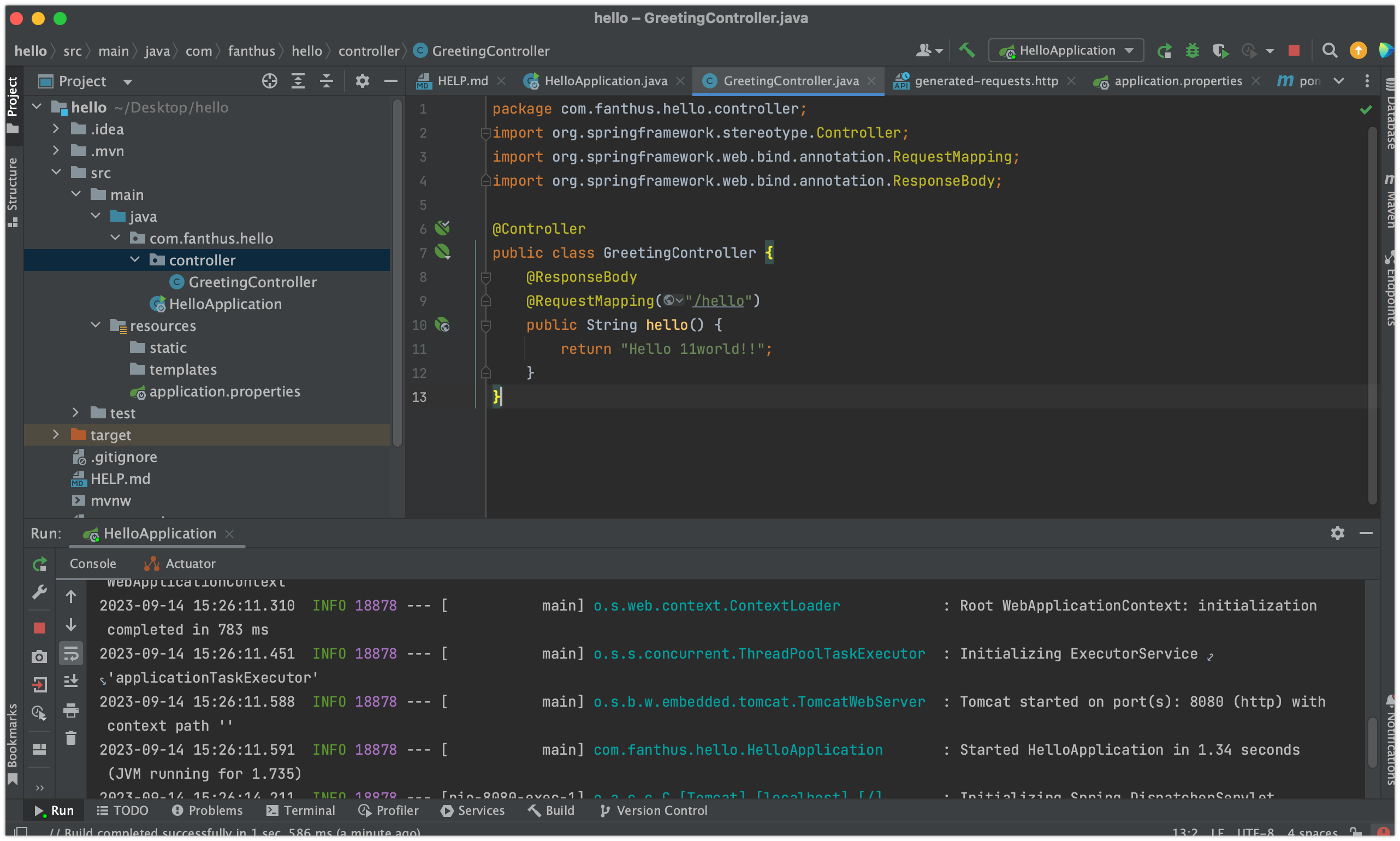
Task: Collapse the resources folder node
Action: click(95, 325)
